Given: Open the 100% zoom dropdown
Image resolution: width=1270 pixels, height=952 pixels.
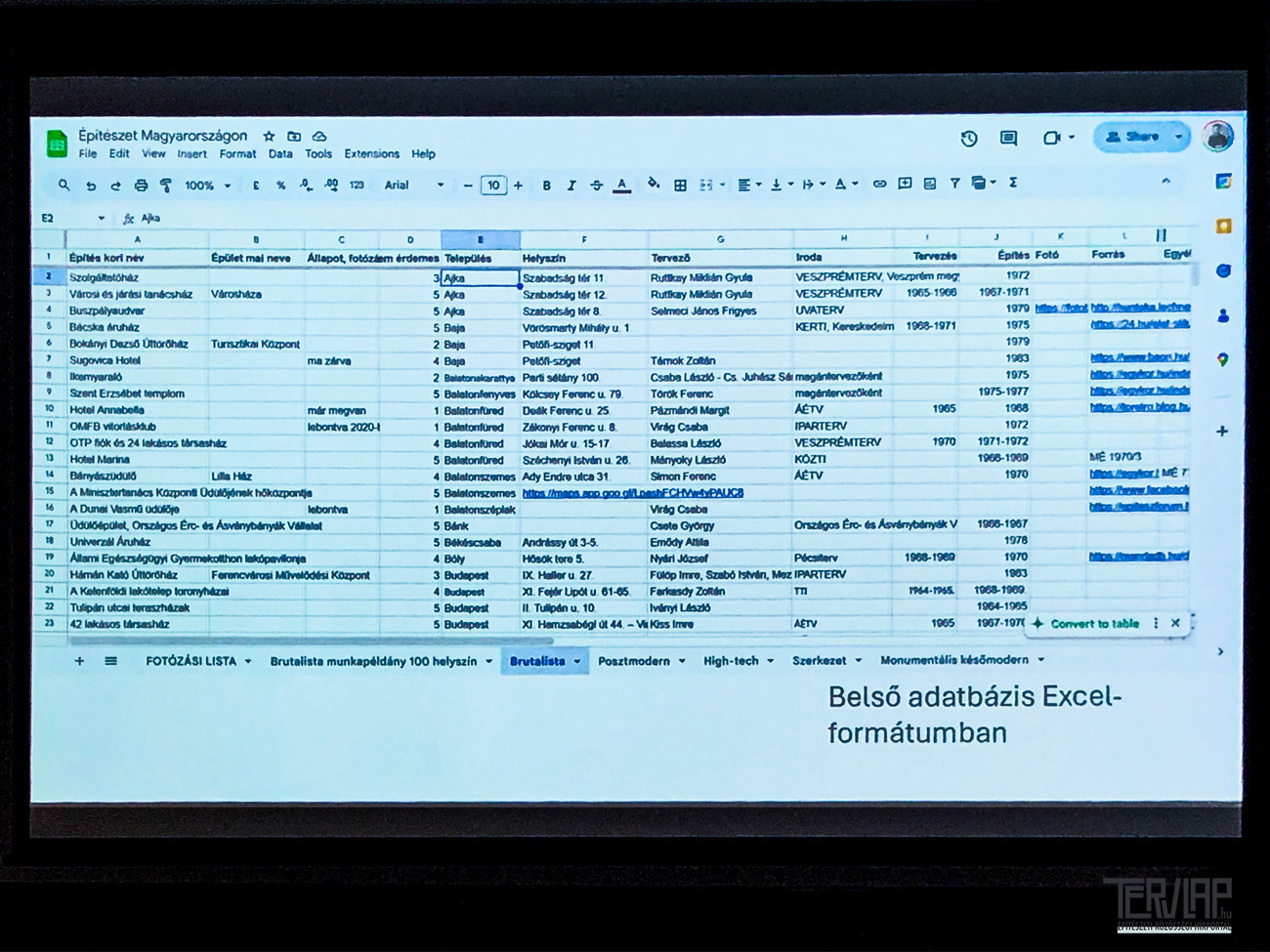Looking at the screenshot, I should (207, 186).
